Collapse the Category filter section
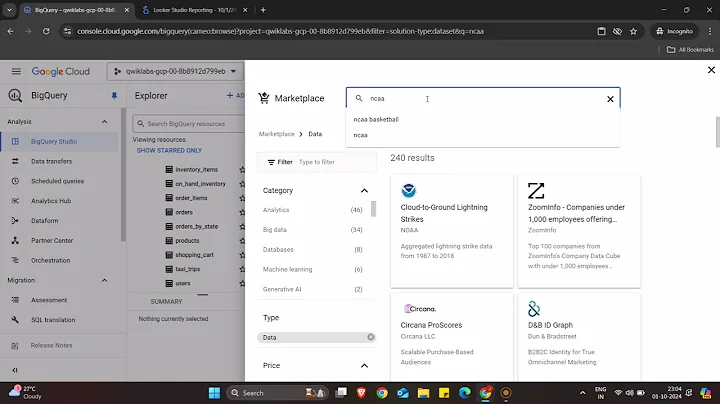 [364, 191]
